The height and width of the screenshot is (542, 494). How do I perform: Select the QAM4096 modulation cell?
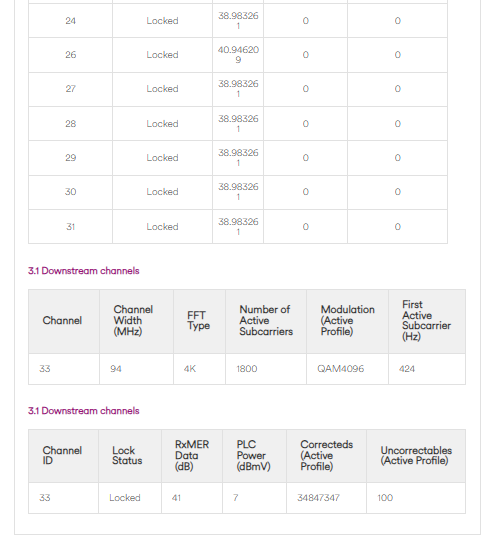click(341, 369)
